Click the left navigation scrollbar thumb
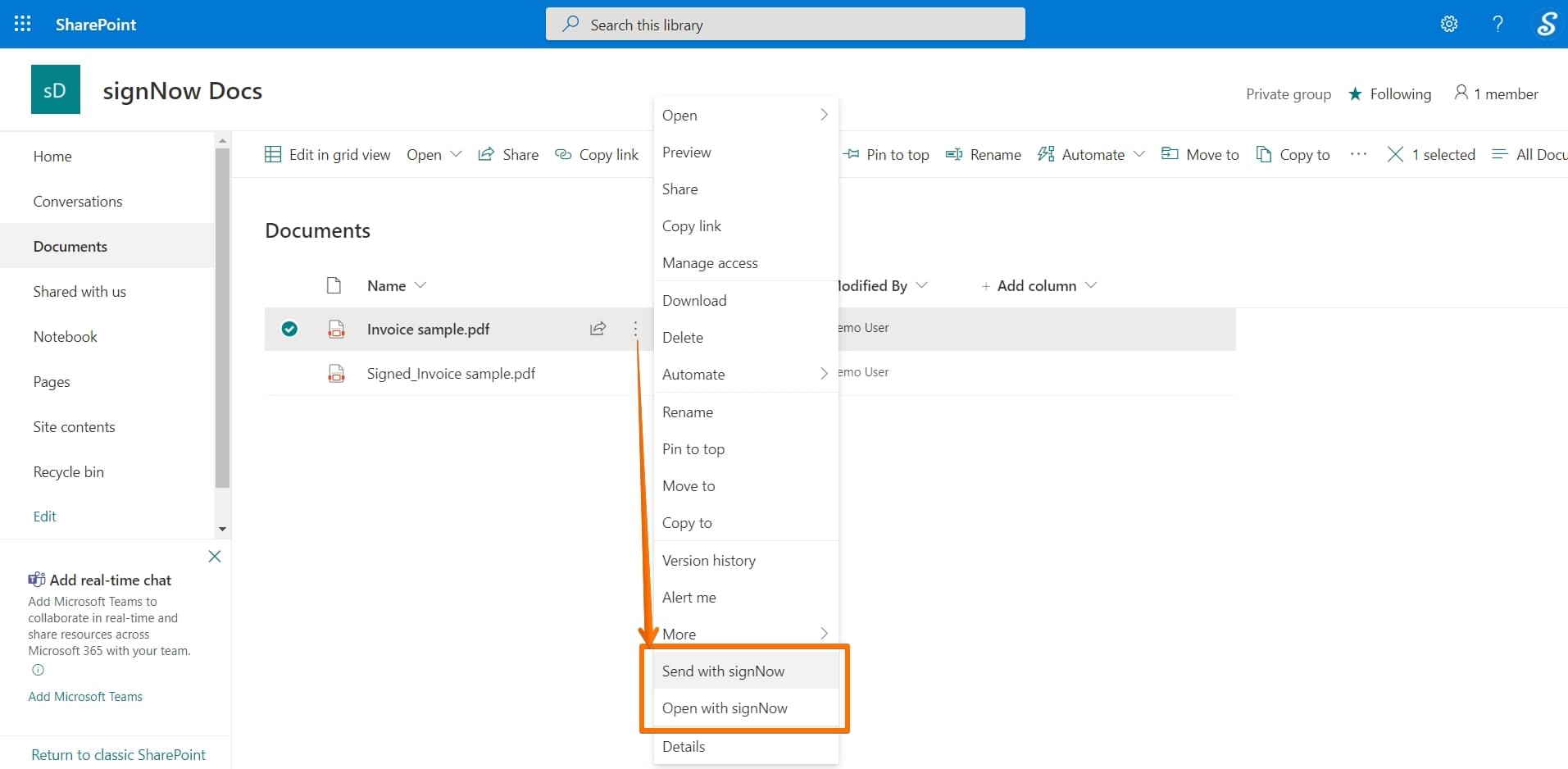1568x769 pixels. click(222, 318)
